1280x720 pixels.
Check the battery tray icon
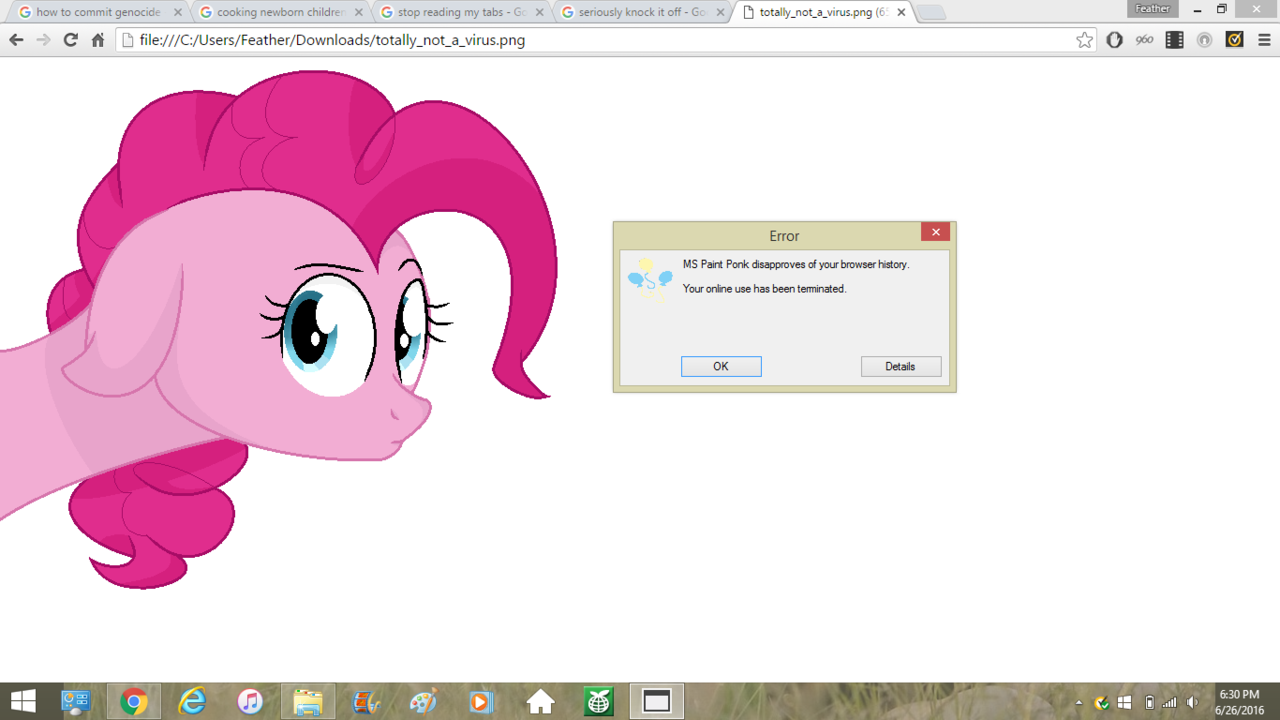click(1150, 703)
